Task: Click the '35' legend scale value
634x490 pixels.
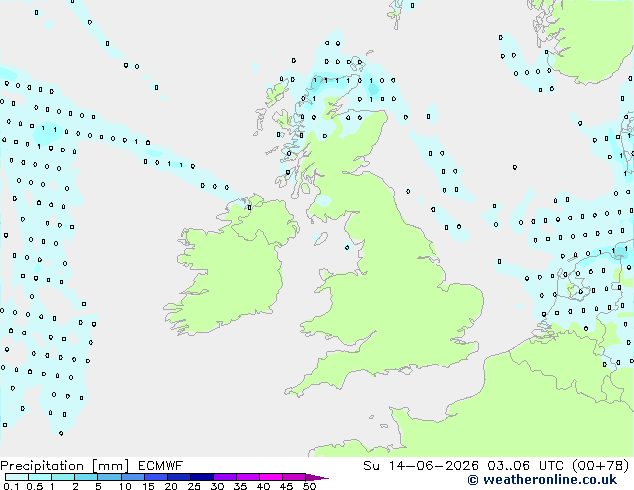Action: (240, 486)
